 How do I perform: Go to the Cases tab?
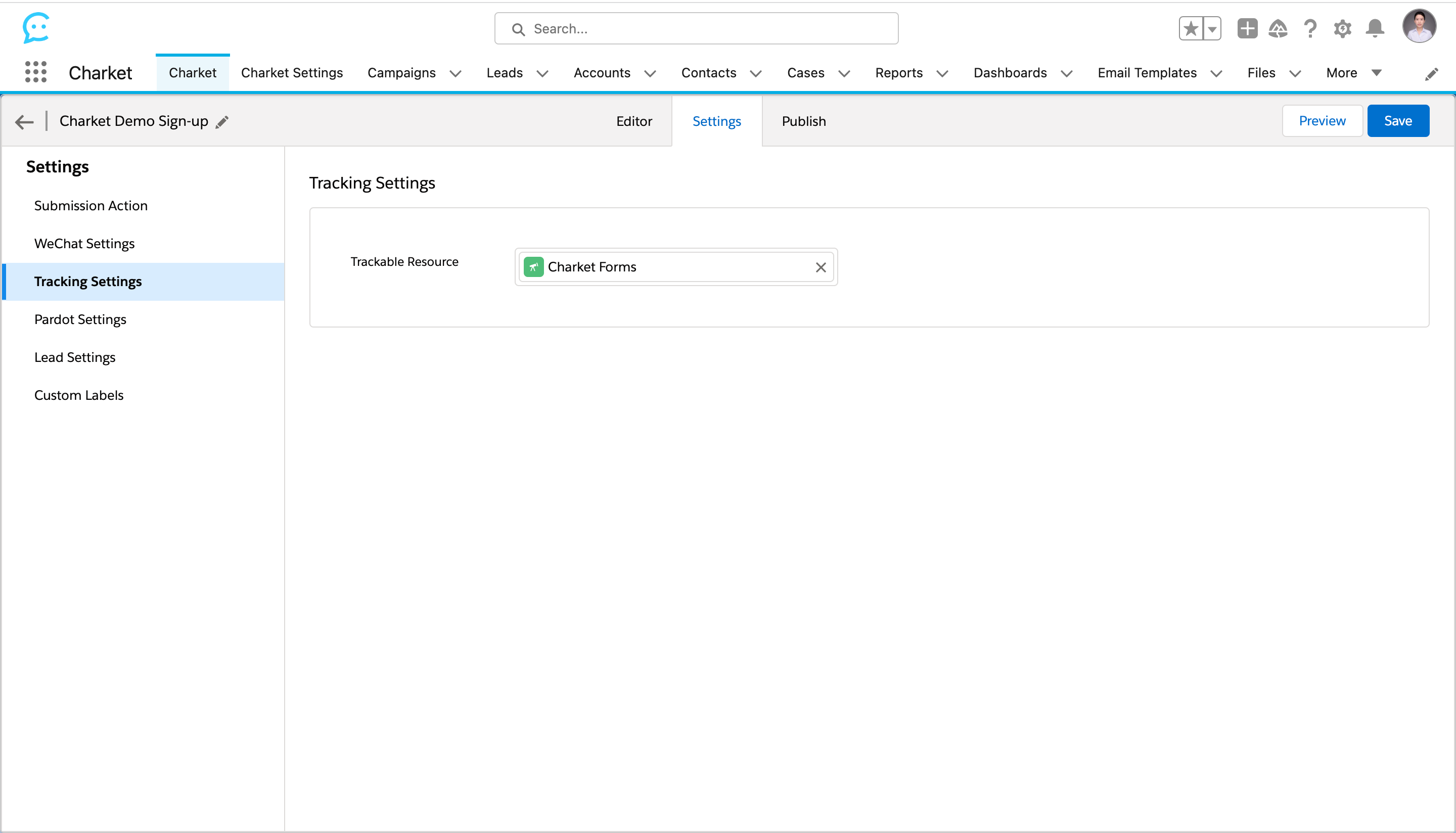point(805,73)
